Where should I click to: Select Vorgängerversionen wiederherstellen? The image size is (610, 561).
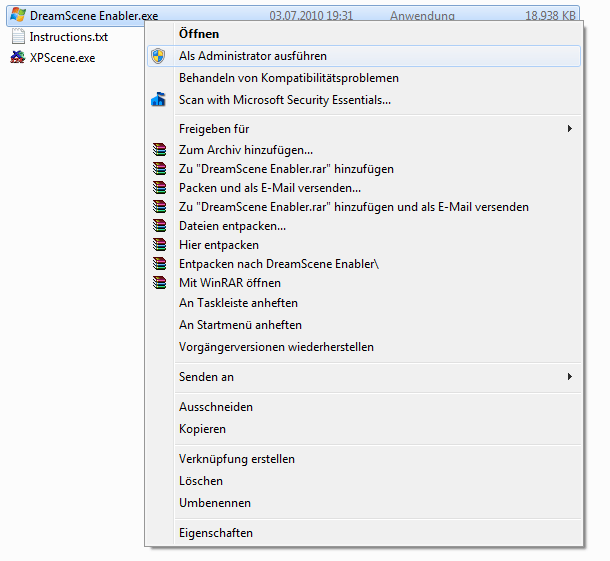pyautogui.click(x=276, y=347)
